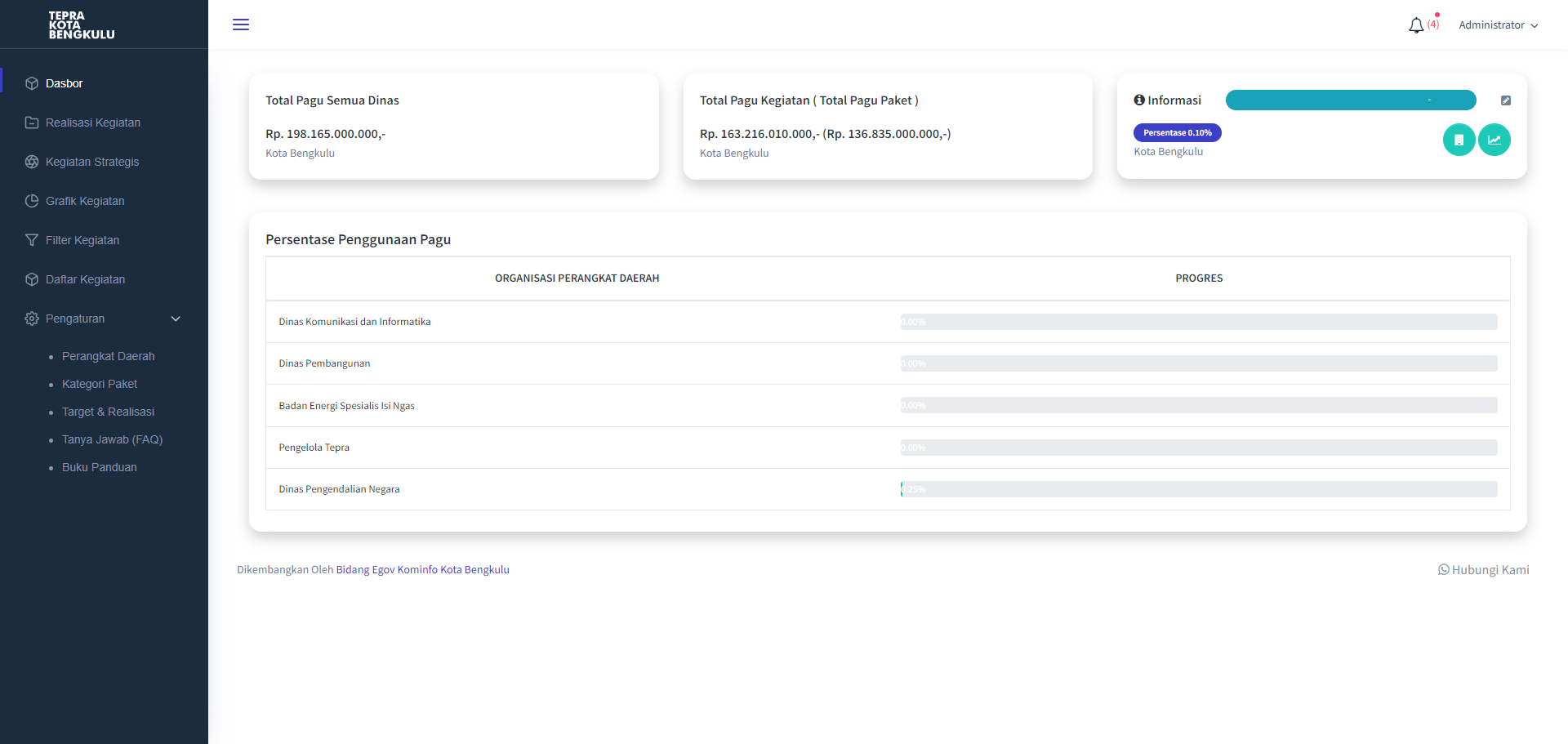Click progress bar for Badan Energi Spesialis

(1199, 405)
